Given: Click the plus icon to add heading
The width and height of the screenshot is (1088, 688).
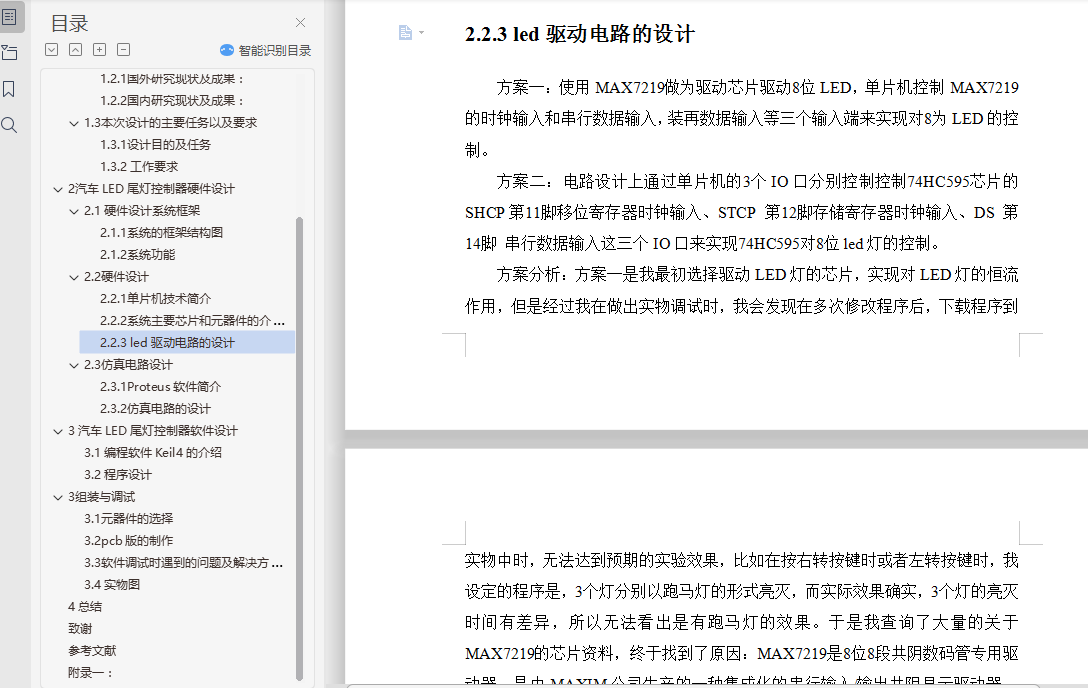Looking at the screenshot, I should pyautogui.click(x=100, y=49).
